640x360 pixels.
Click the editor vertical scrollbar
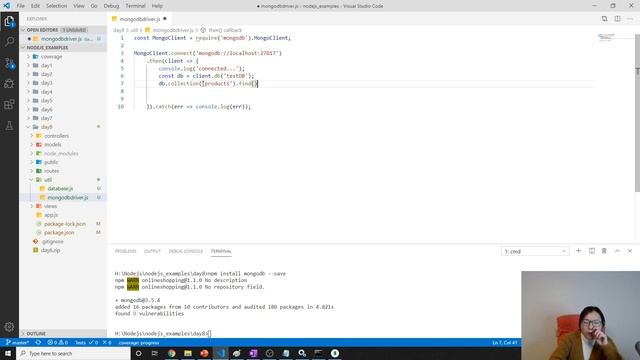pyautogui.click(x=637, y=114)
